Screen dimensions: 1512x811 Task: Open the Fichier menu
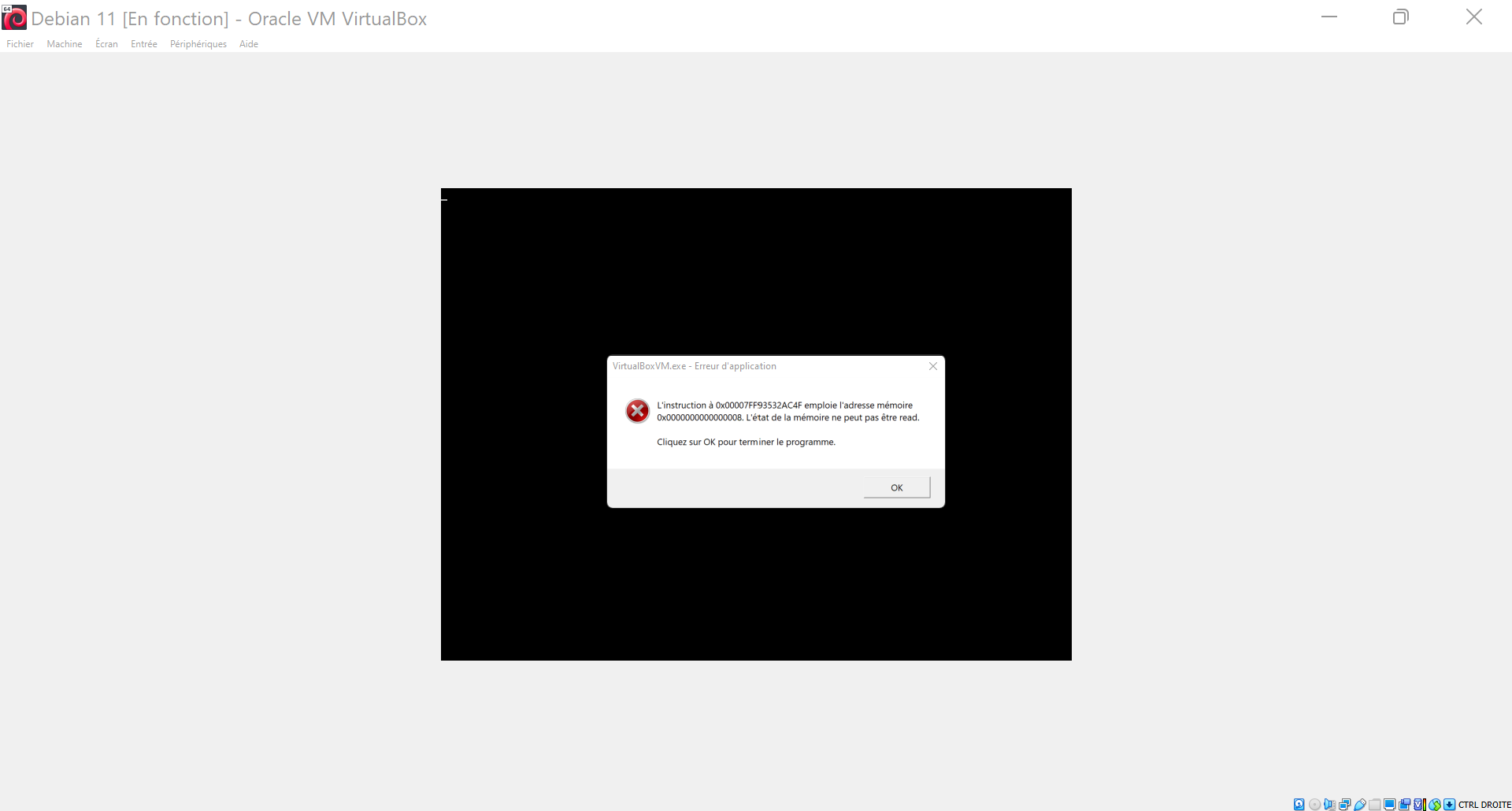(20, 44)
